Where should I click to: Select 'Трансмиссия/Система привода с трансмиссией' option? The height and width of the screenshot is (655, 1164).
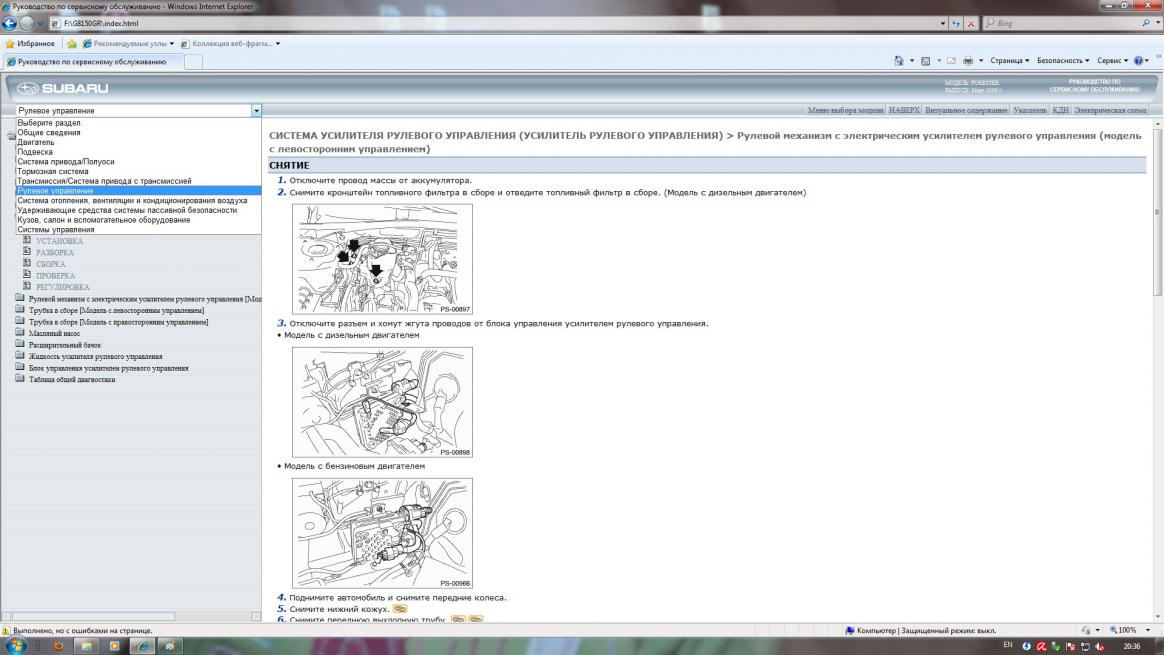138,181
